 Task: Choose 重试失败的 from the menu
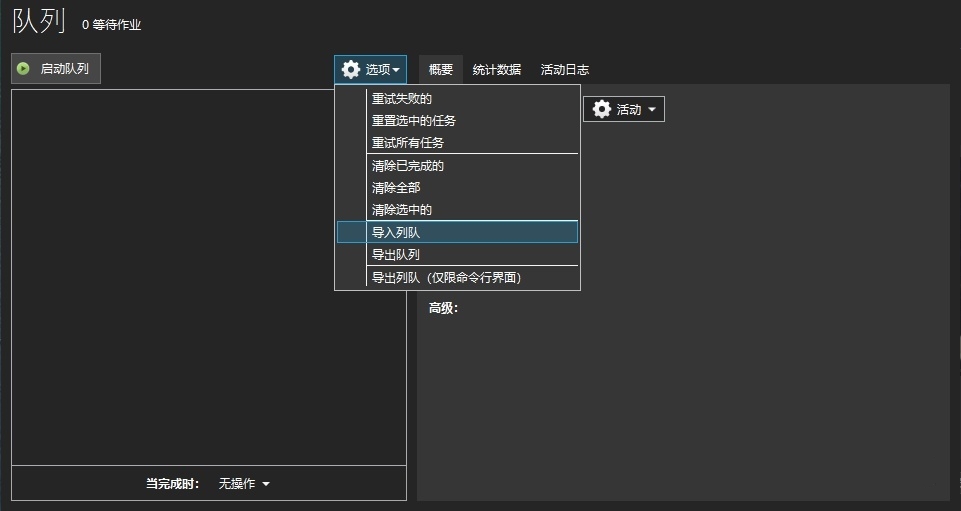point(457,99)
